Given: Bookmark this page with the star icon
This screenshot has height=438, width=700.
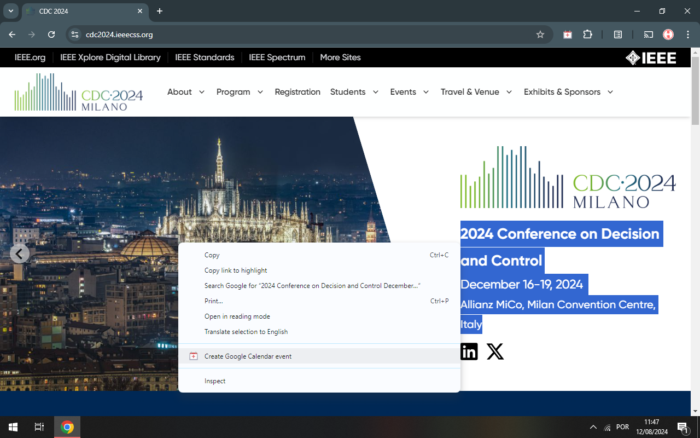Looking at the screenshot, I should (x=540, y=34).
